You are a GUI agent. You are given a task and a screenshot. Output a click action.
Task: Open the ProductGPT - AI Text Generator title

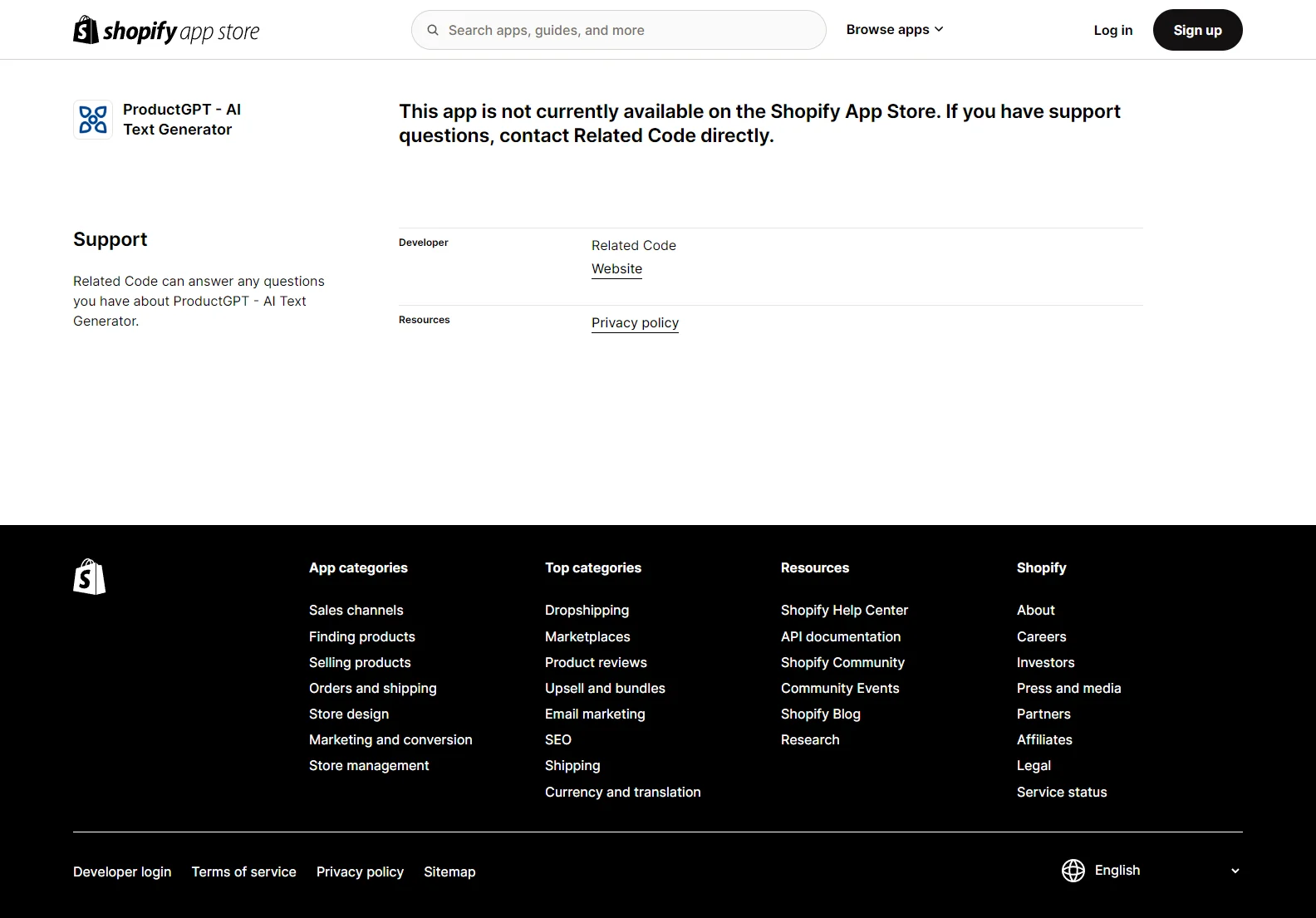pos(182,120)
